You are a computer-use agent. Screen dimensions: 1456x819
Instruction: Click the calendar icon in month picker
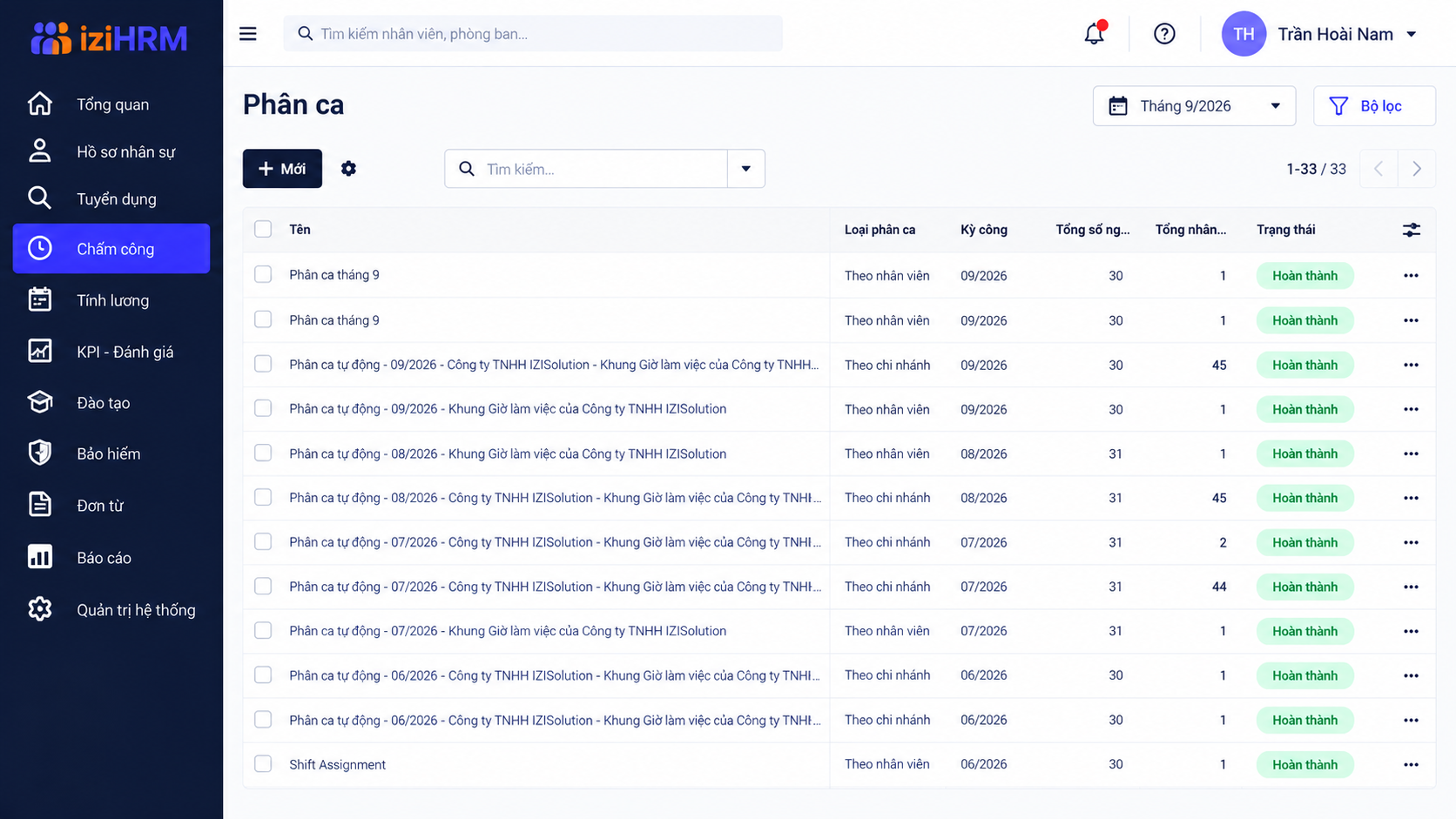(1118, 106)
